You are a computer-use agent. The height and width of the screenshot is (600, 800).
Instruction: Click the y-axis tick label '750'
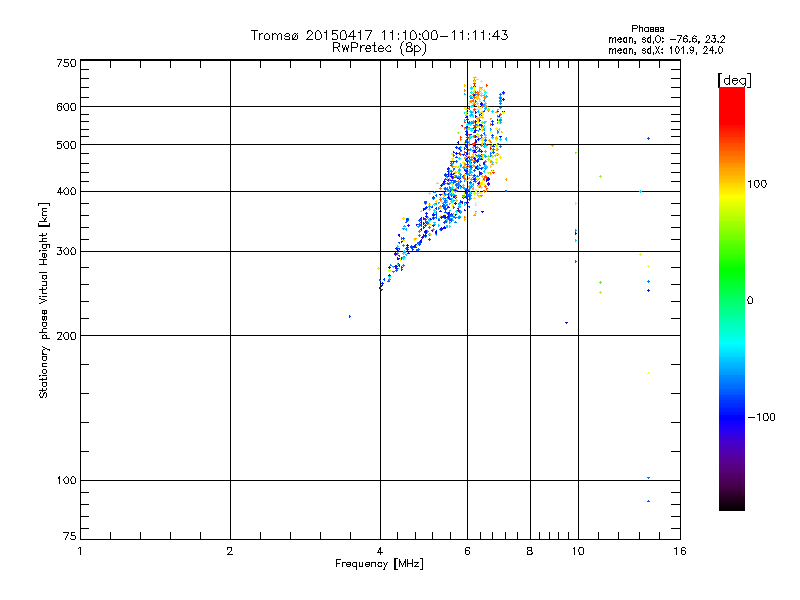point(66,63)
